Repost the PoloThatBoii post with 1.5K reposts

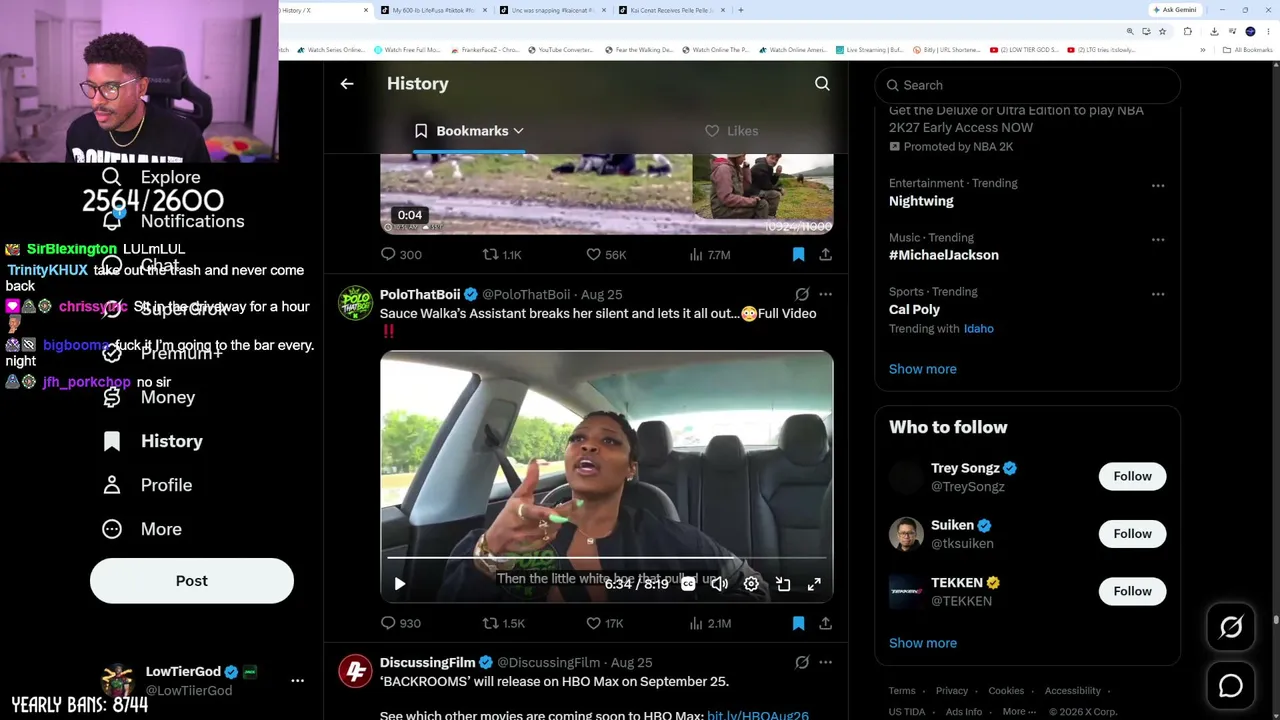(504, 623)
